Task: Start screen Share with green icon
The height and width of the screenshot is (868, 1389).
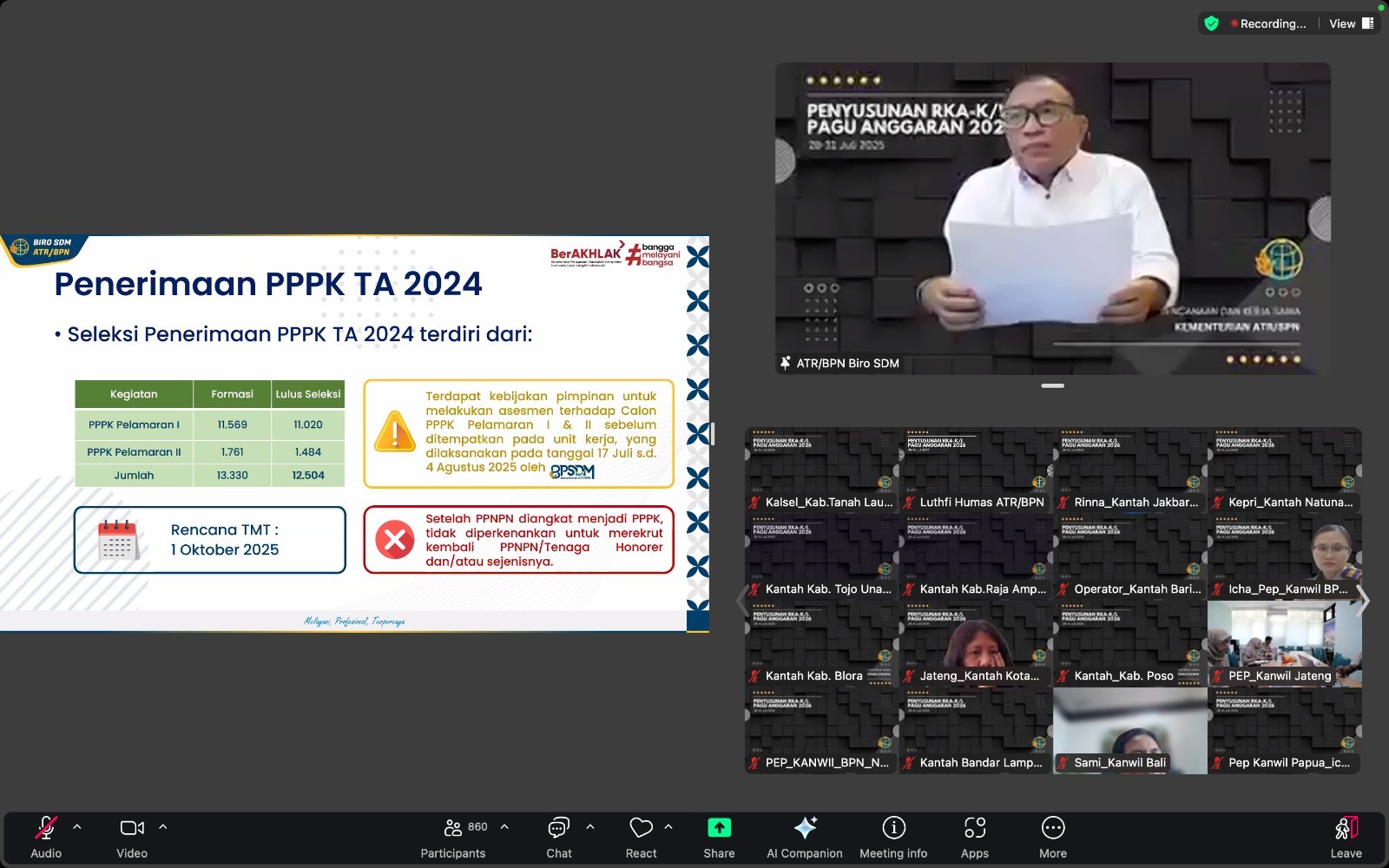Action: [719, 828]
